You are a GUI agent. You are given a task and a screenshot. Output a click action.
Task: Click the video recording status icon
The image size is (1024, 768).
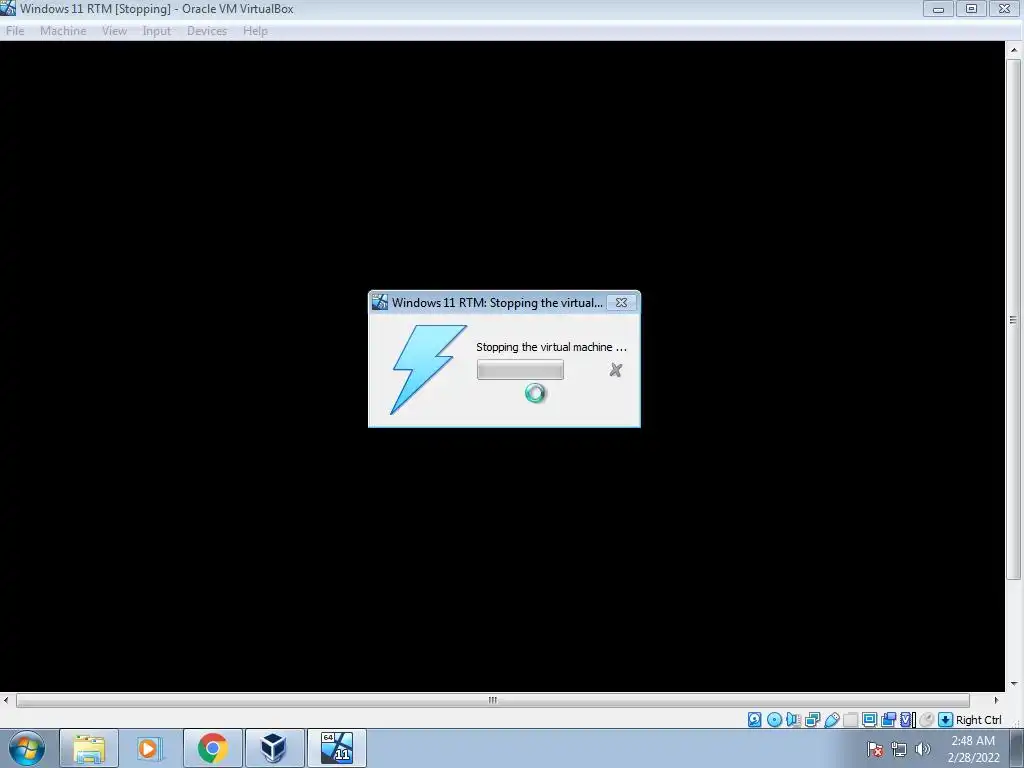coord(888,720)
